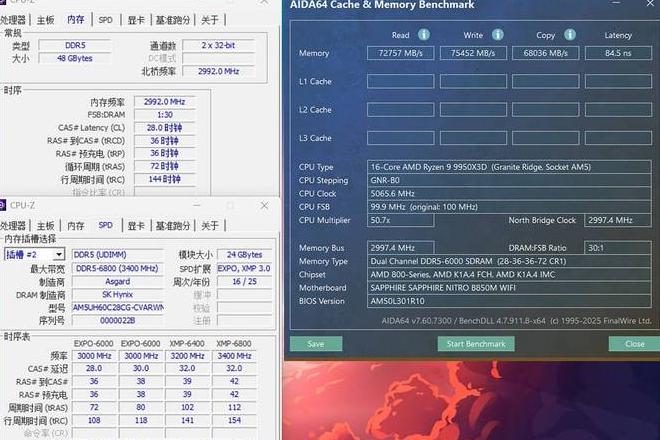Open 主板 tab in CPU-Z SPD window
The width and height of the screenshot is (660, 440).
point(45,226)
